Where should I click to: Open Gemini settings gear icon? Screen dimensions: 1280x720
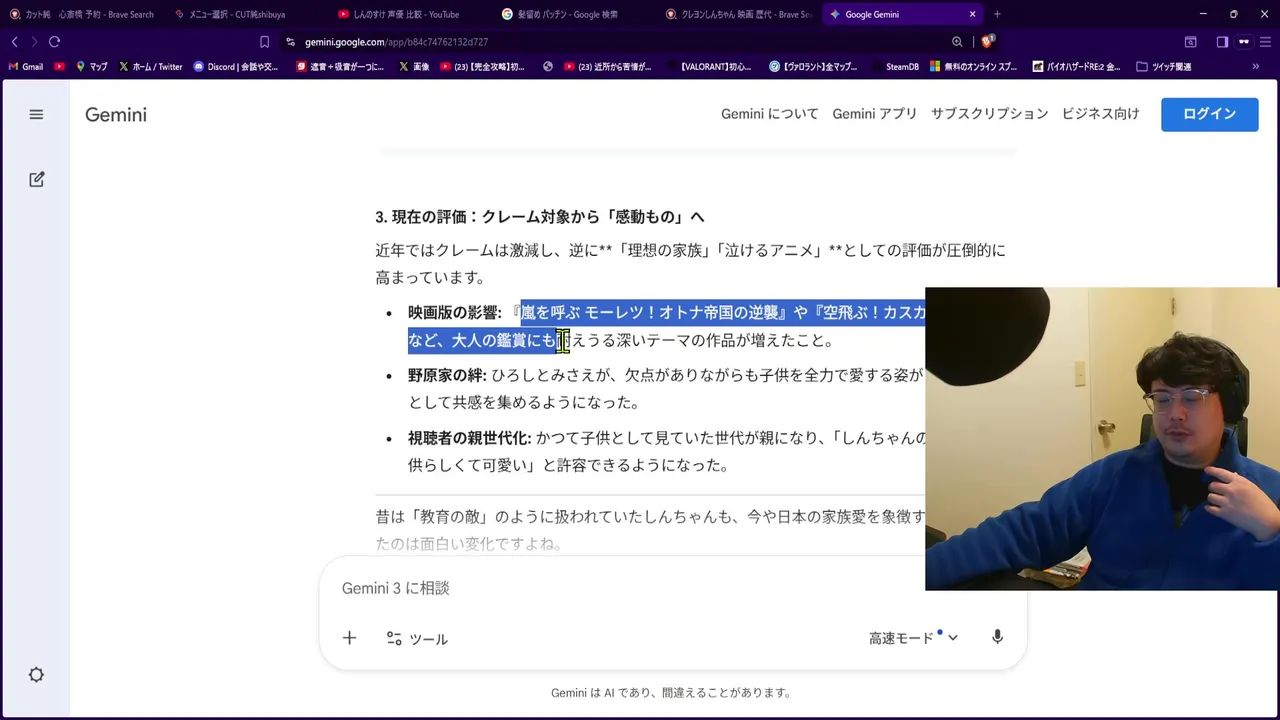pyautogui.click(x=36, y=675)
